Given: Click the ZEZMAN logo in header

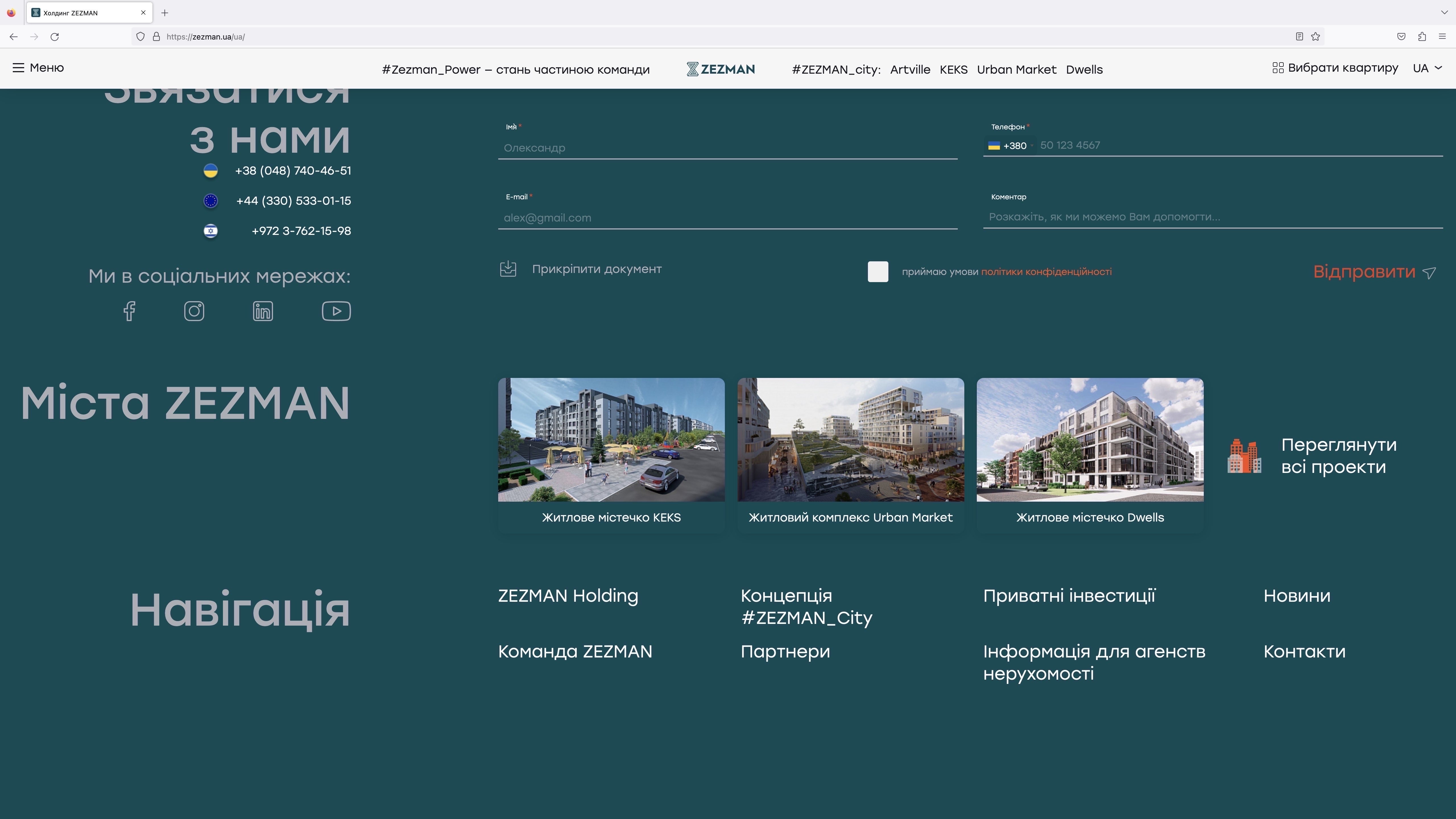Looking at the screenshot, I should [721, 69].
